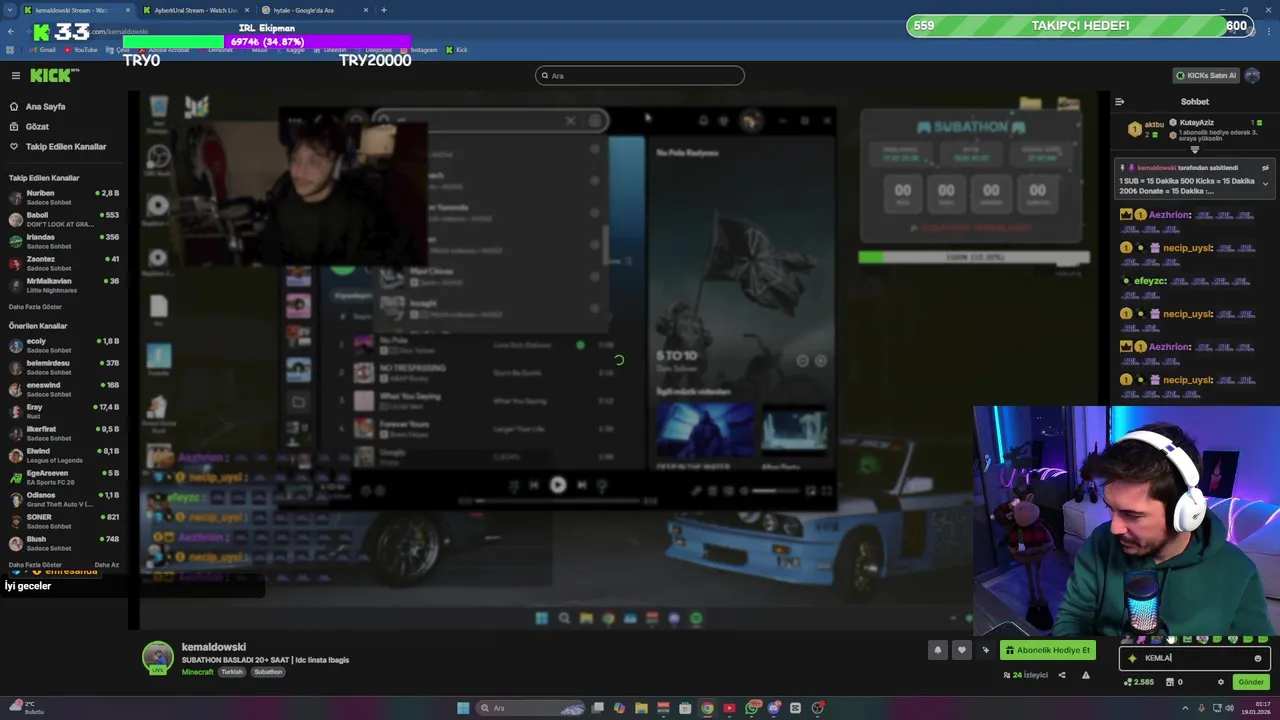
Task: Click the Turkish tag
Action: point(232,672)
